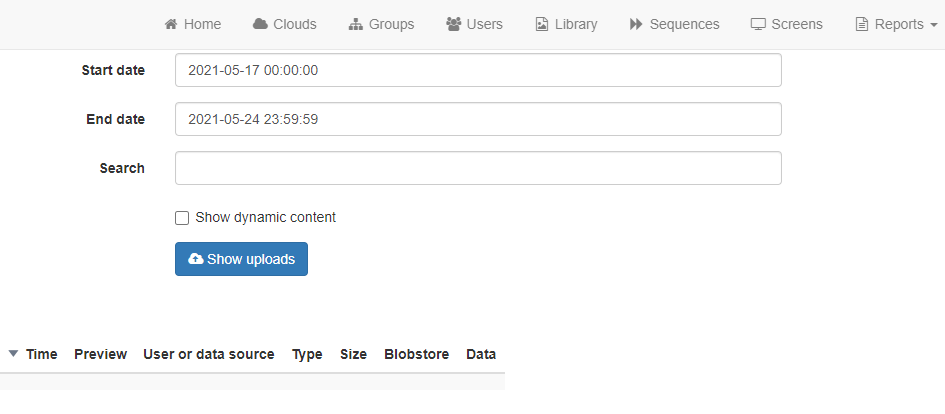Open the Library menu label
The width and height of the screenshot is (945, 414).
tap(576, 24)
